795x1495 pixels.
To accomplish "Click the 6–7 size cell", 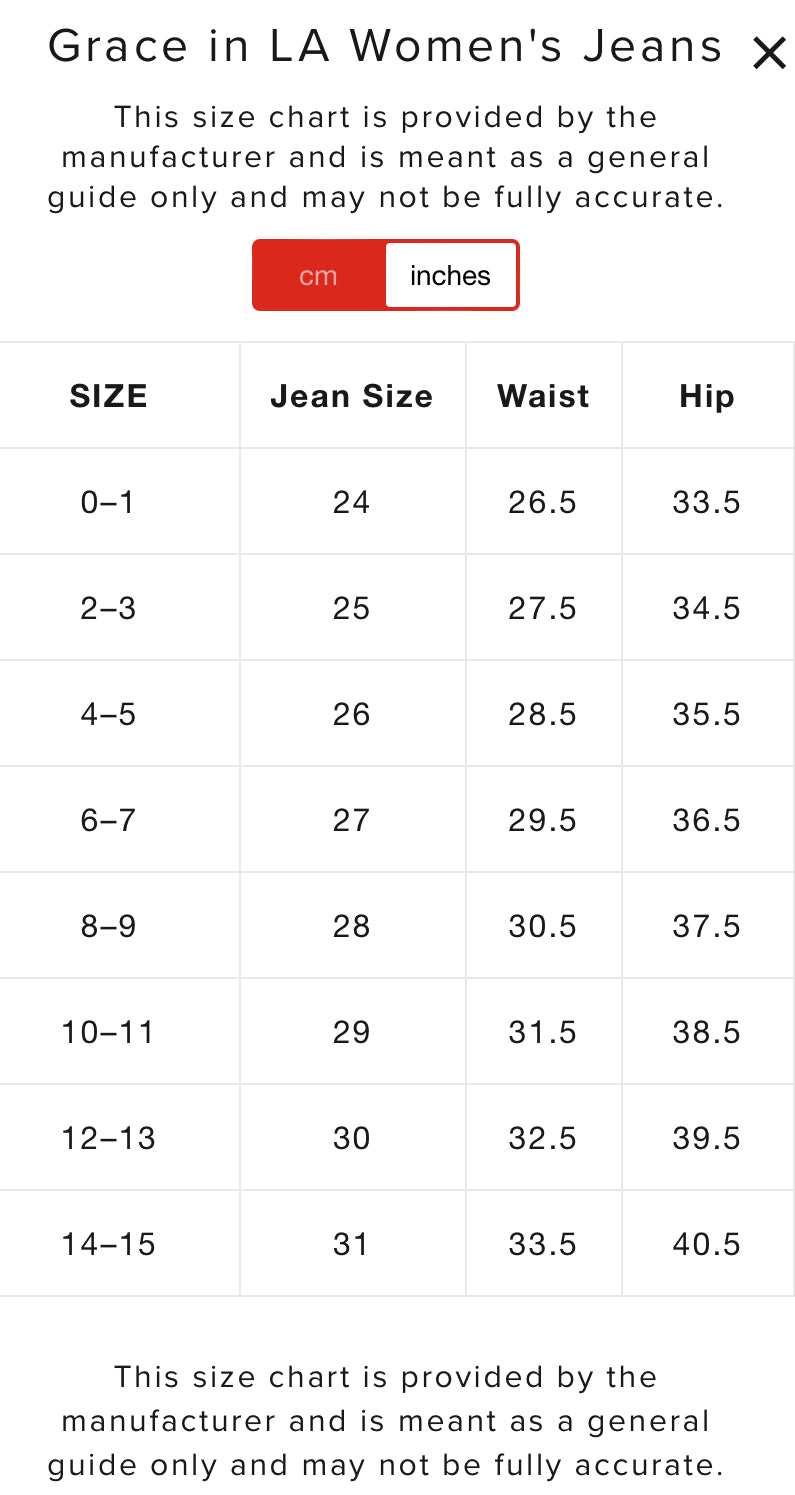I will (x=108, y=820).
